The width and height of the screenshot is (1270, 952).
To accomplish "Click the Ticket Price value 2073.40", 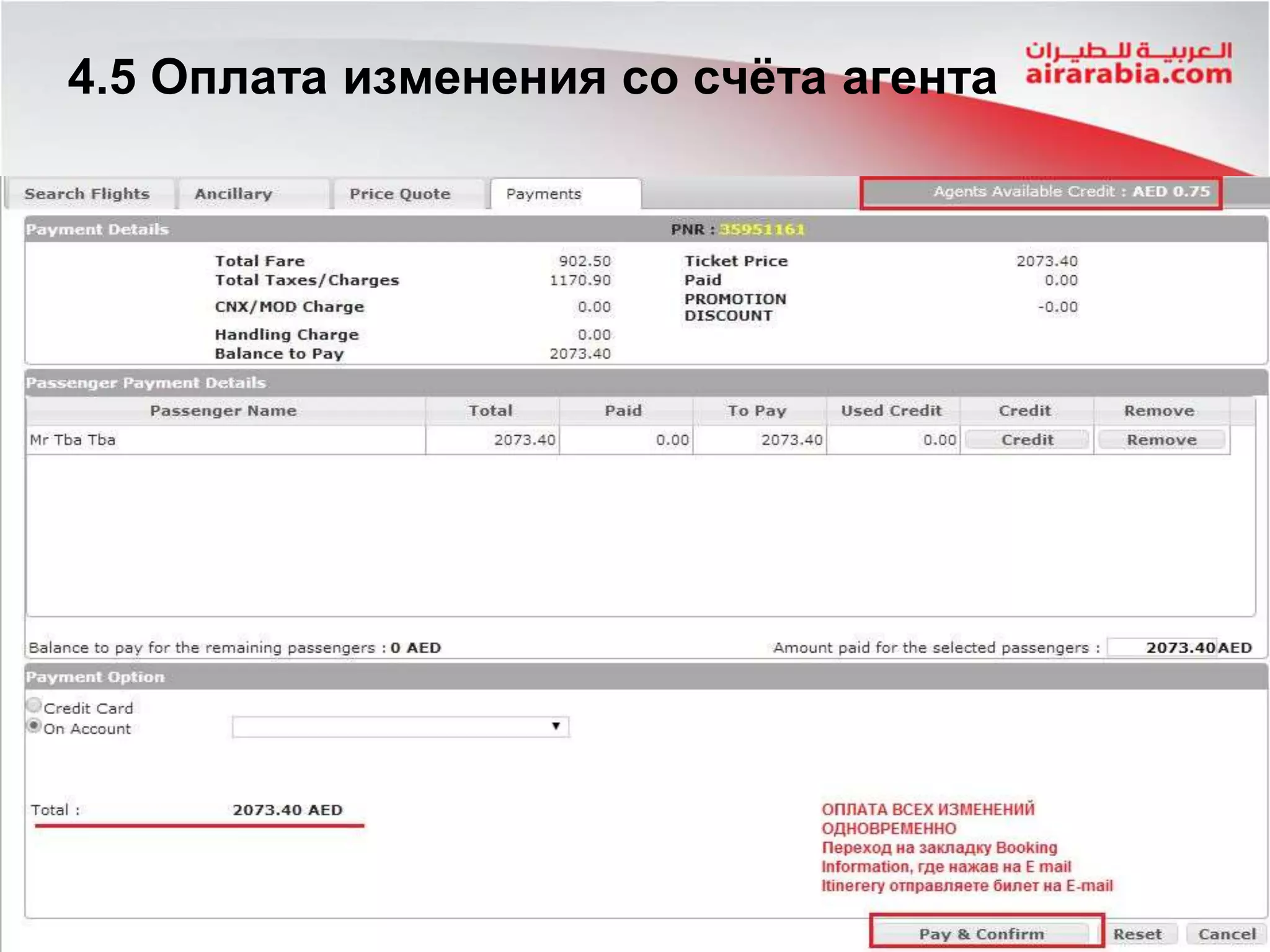I will click(x=1047, y=261).
